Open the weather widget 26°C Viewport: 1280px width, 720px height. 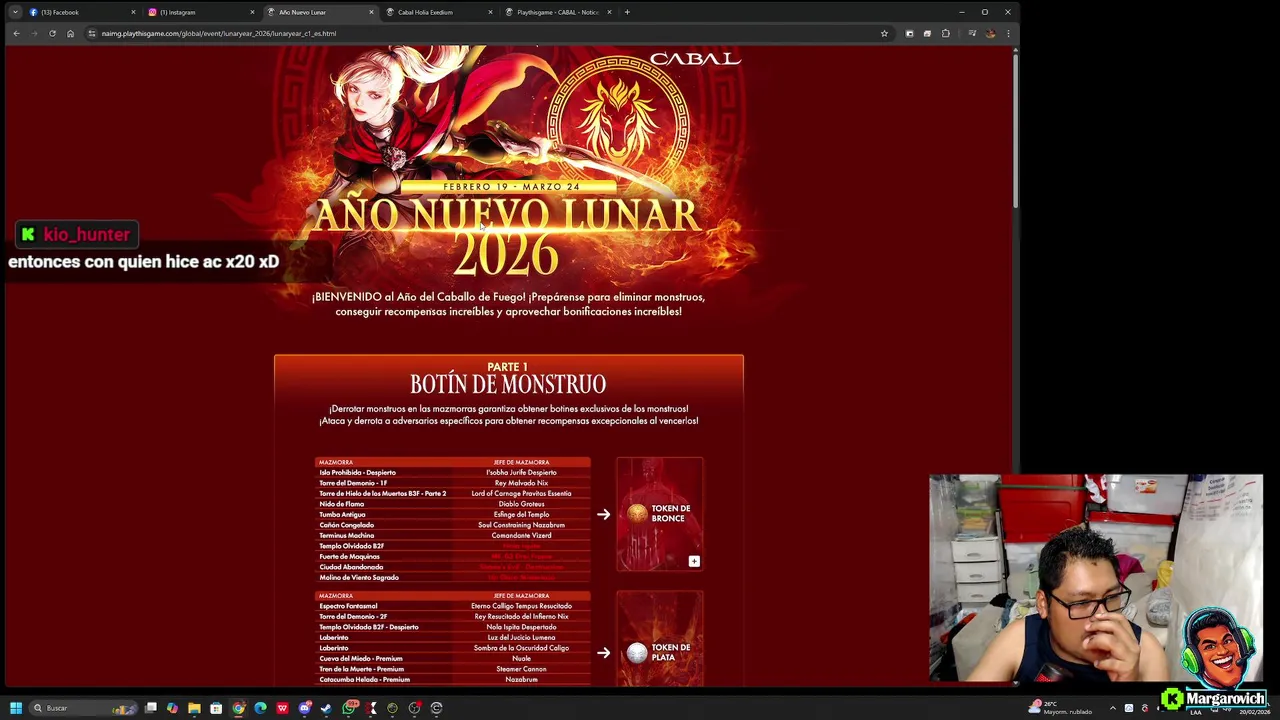tap(1060, 708)
